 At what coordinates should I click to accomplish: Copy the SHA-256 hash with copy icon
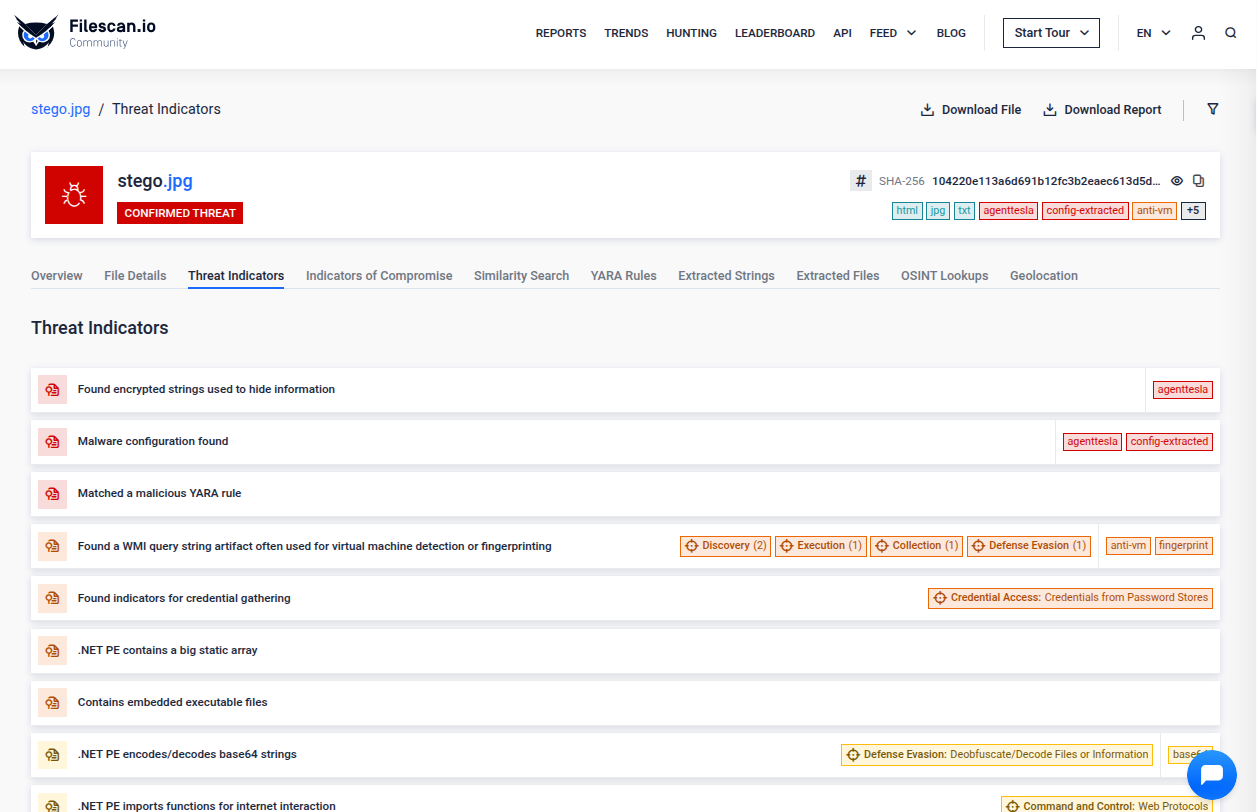1199,181
